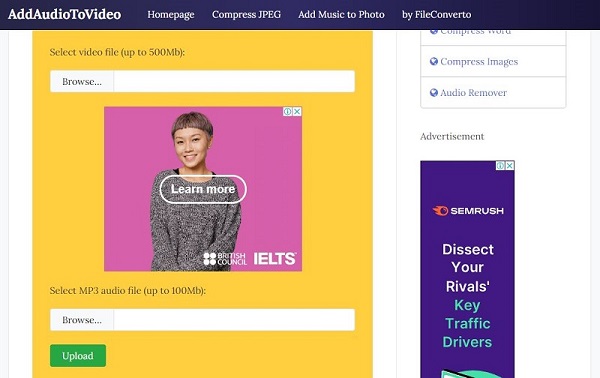Viewport: 600px width, 378px height.
Task: Open the IELTS ad info icon
Action: (x=288, y=111)
